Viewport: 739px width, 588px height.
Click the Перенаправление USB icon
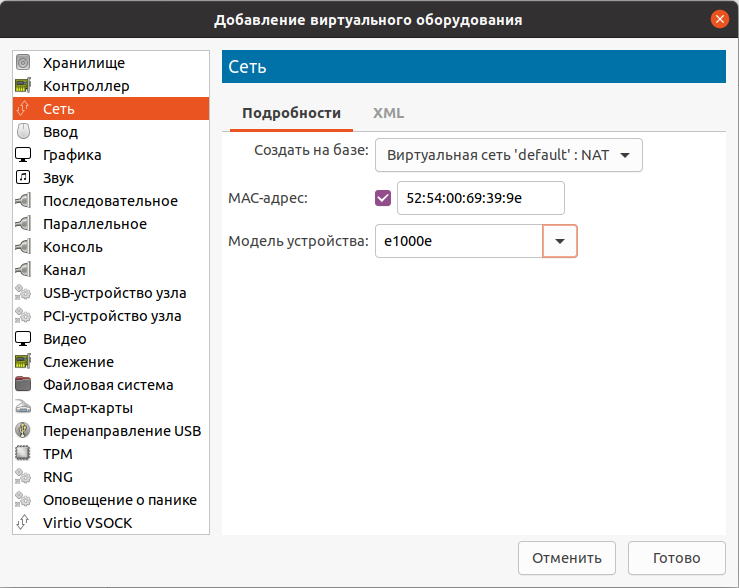pos(23,431)
